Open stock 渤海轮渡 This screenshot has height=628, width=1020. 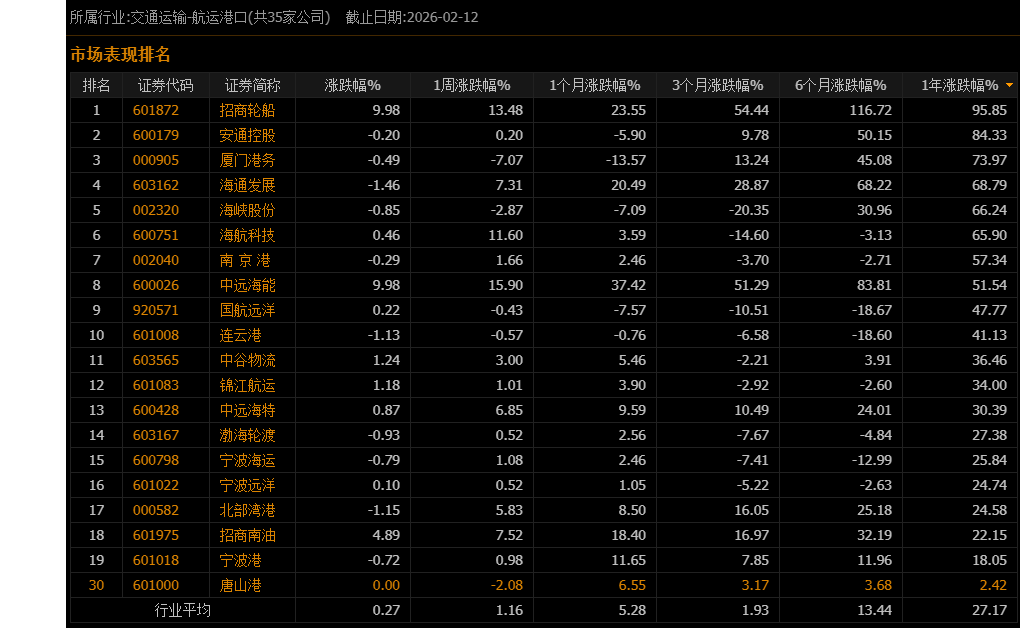click(x=247, y=435)
